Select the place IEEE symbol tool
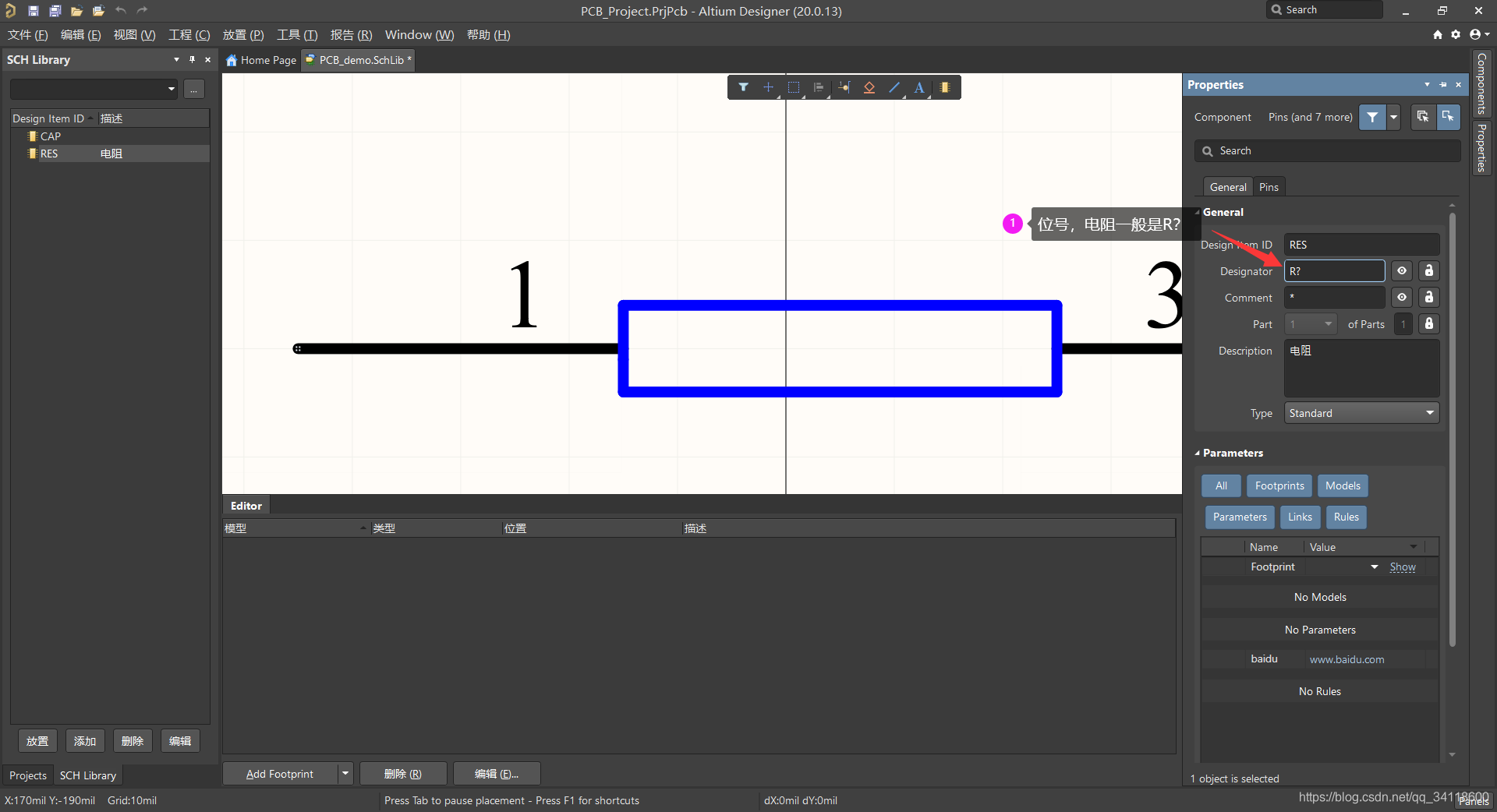The width and height of the screenshot is (1497, 812). [x=869, y=87]
